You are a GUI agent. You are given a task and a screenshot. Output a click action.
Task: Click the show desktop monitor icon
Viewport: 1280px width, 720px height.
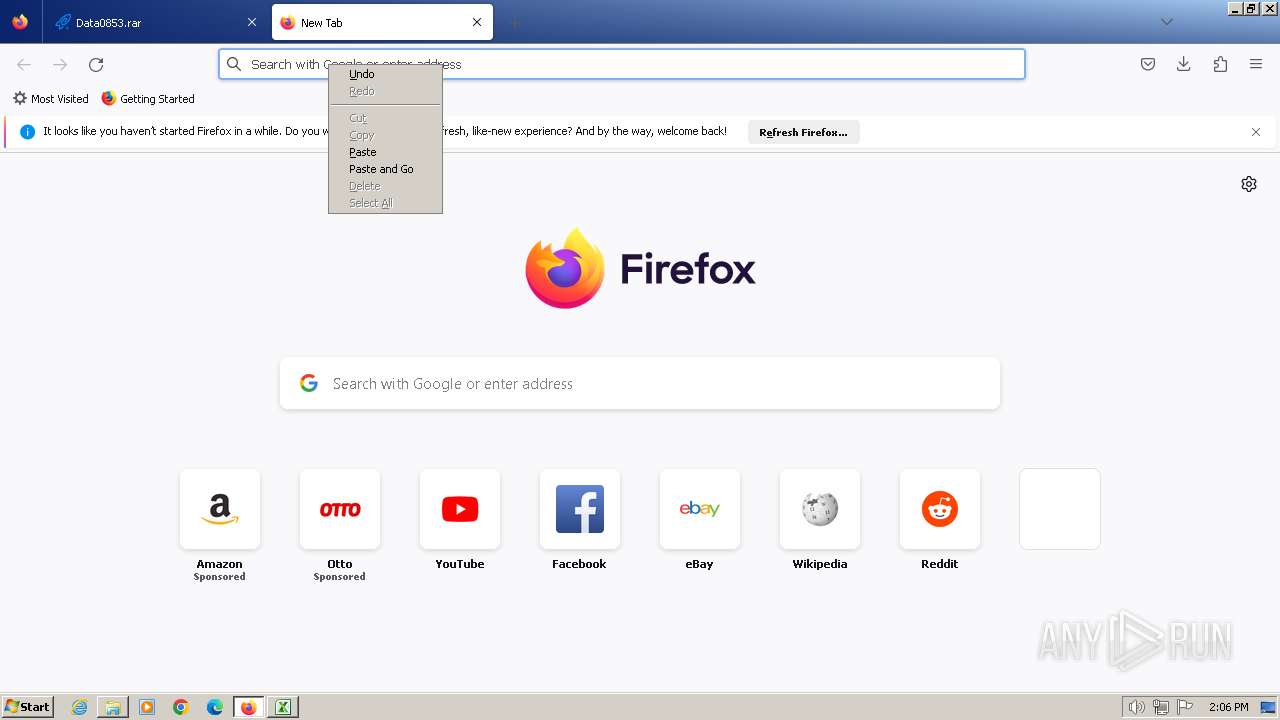[x=1268, y=707]
